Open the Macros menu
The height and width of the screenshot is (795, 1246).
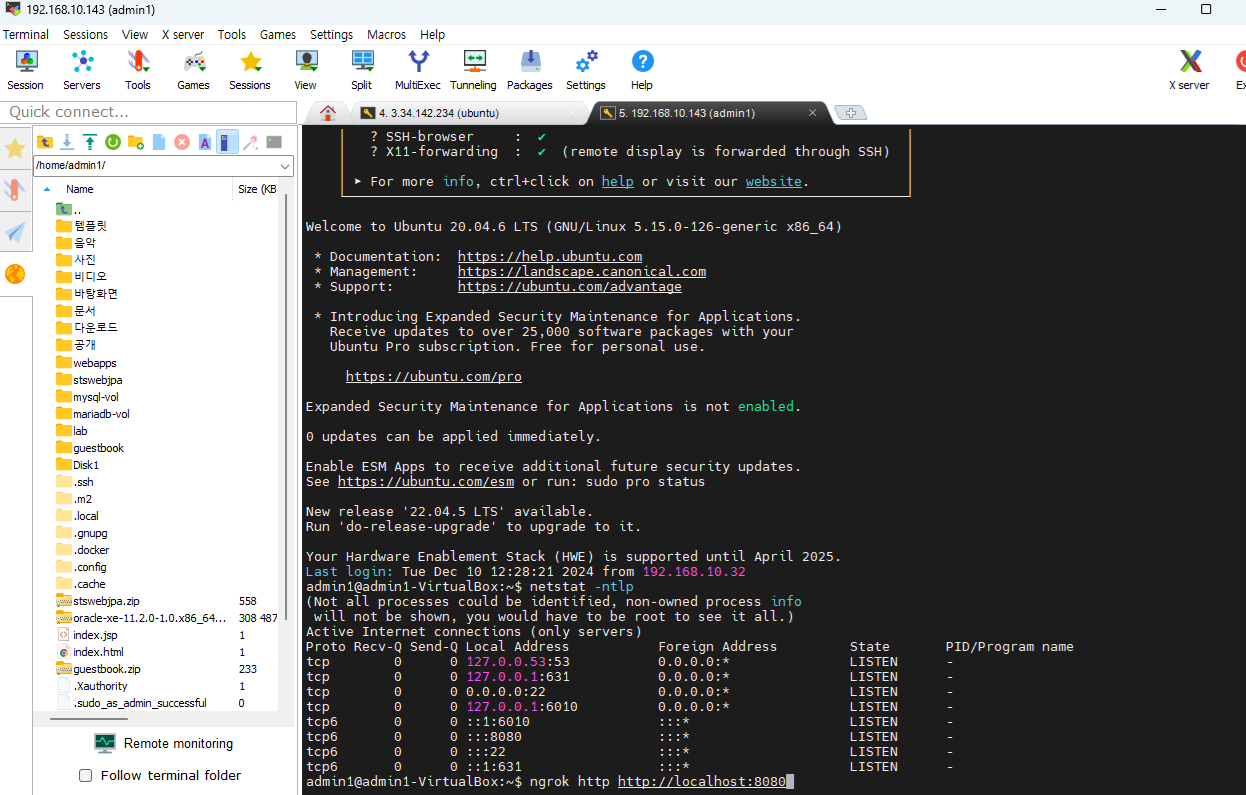(x=386, y=34)
